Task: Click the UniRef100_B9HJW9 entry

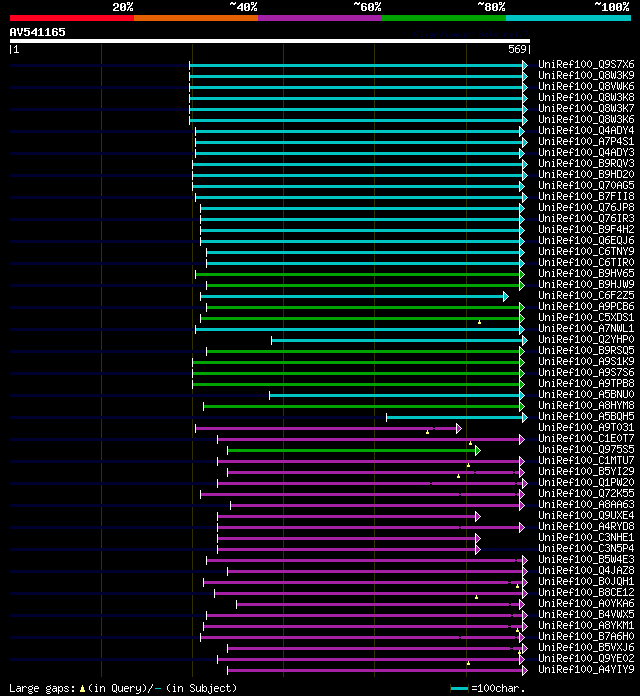Action: tap(586, 285)
